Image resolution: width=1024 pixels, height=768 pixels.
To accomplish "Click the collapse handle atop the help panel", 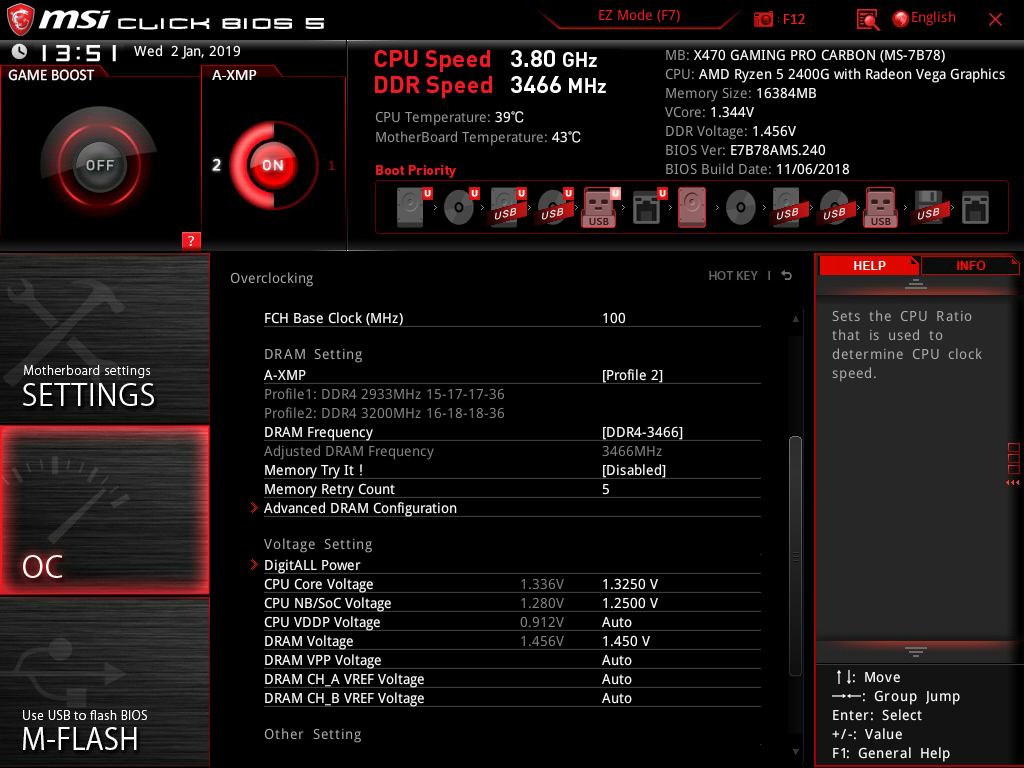I will point(916,283).
